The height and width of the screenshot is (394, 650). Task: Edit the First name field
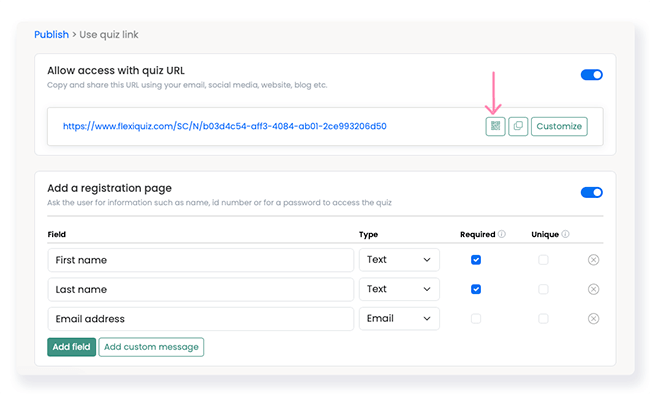coord(201,260)
